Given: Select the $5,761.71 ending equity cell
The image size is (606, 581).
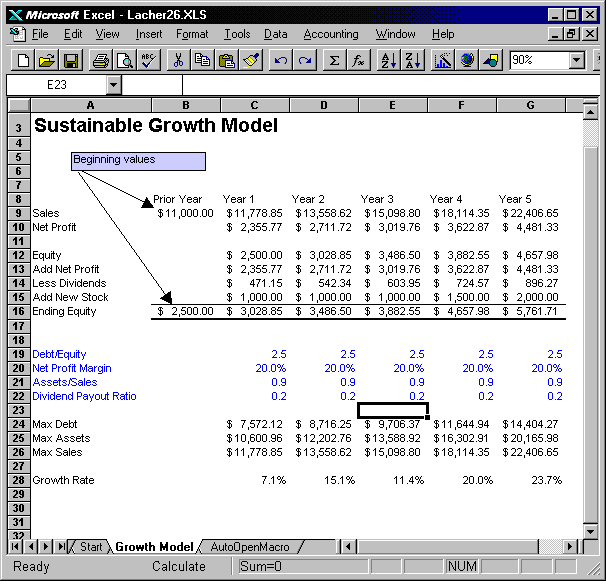Looking at the screenshot, I should [x=531, y=312].
